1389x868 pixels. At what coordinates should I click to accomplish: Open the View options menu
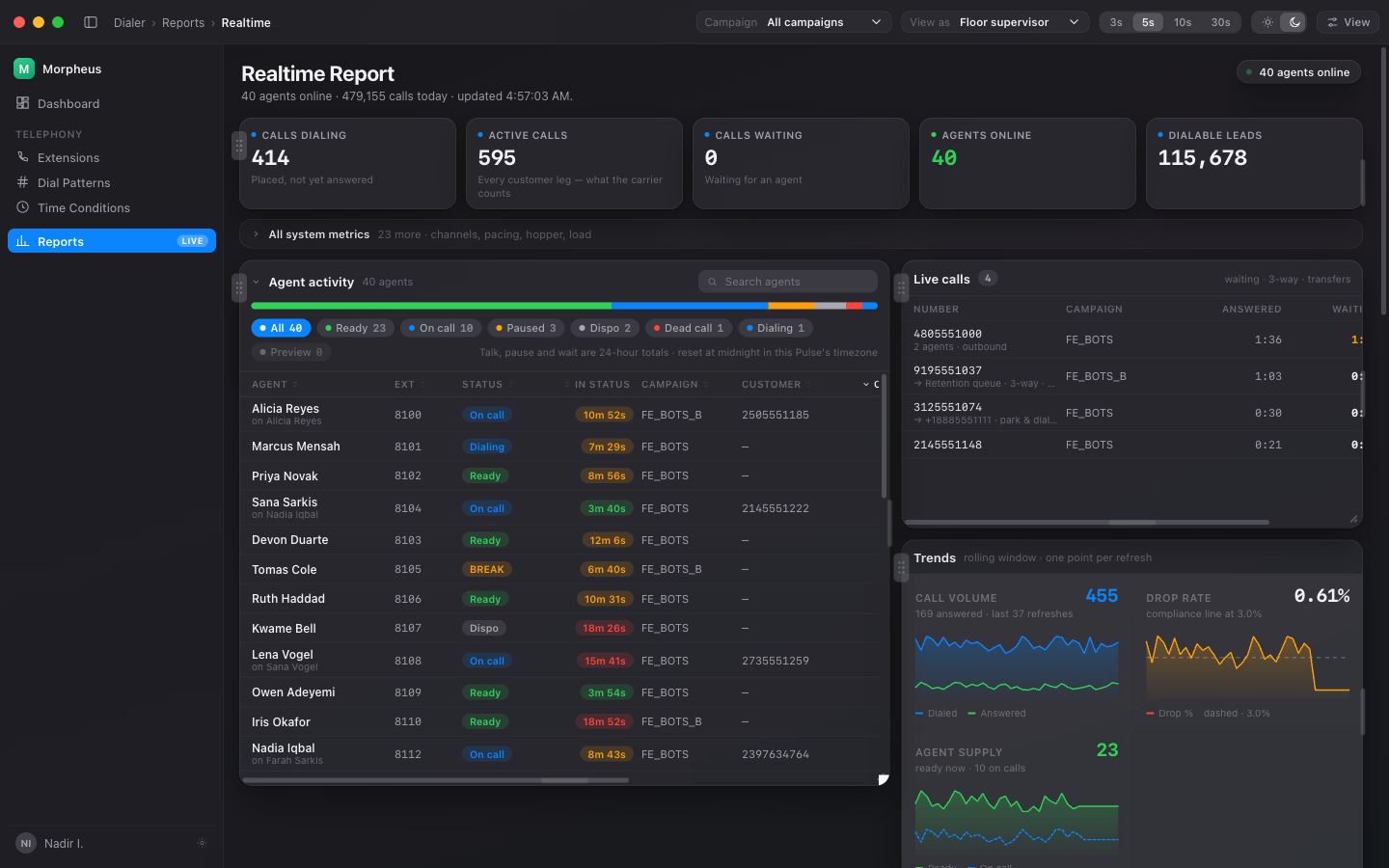(x=1348, y=22)
